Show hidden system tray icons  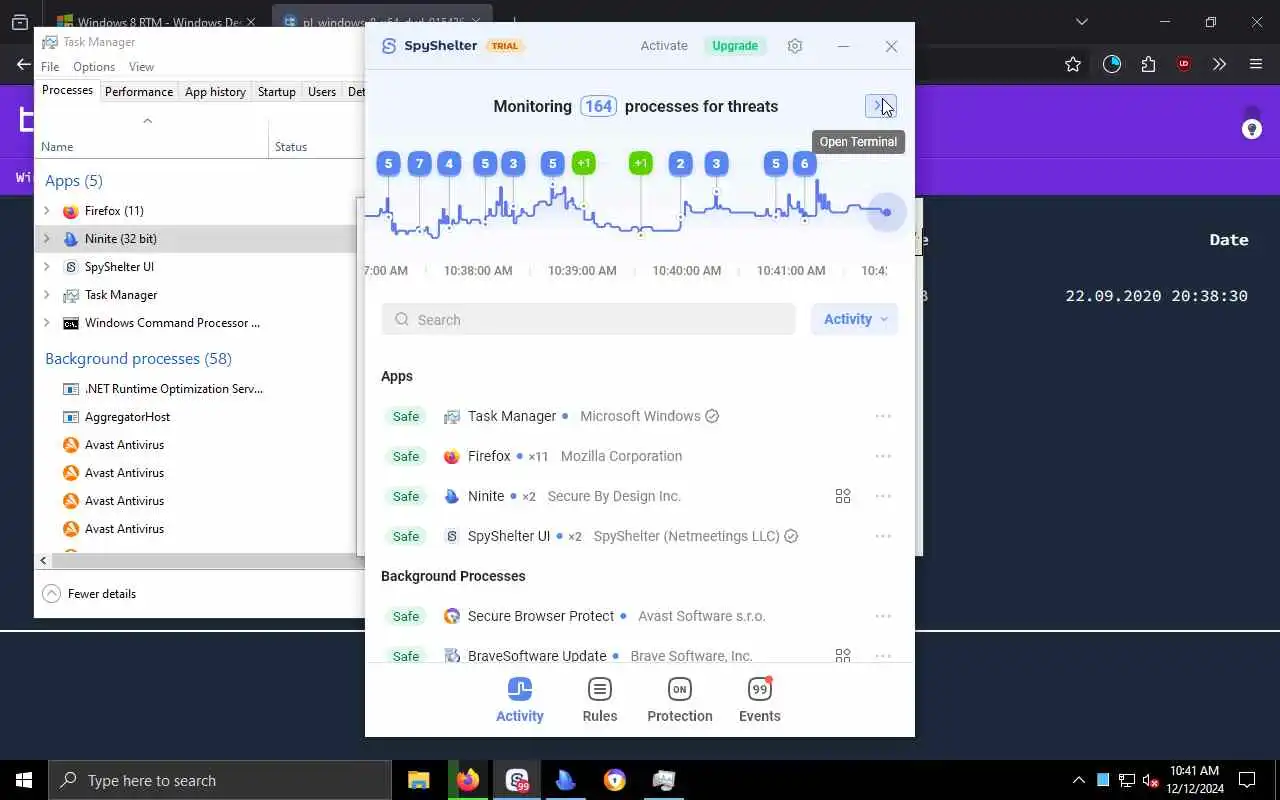click(1079, 780)
